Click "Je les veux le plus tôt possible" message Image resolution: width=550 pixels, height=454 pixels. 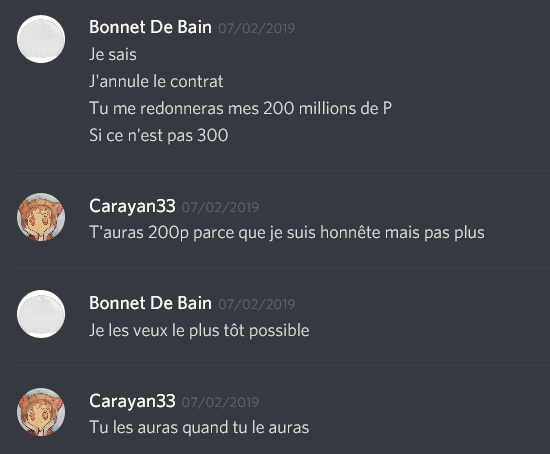199,331
